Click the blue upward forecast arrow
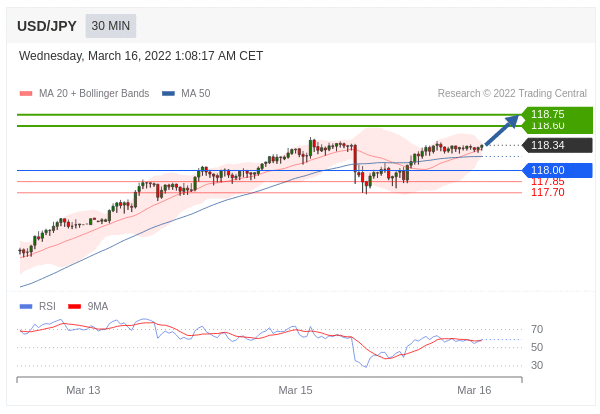 (x=502, y=130)
